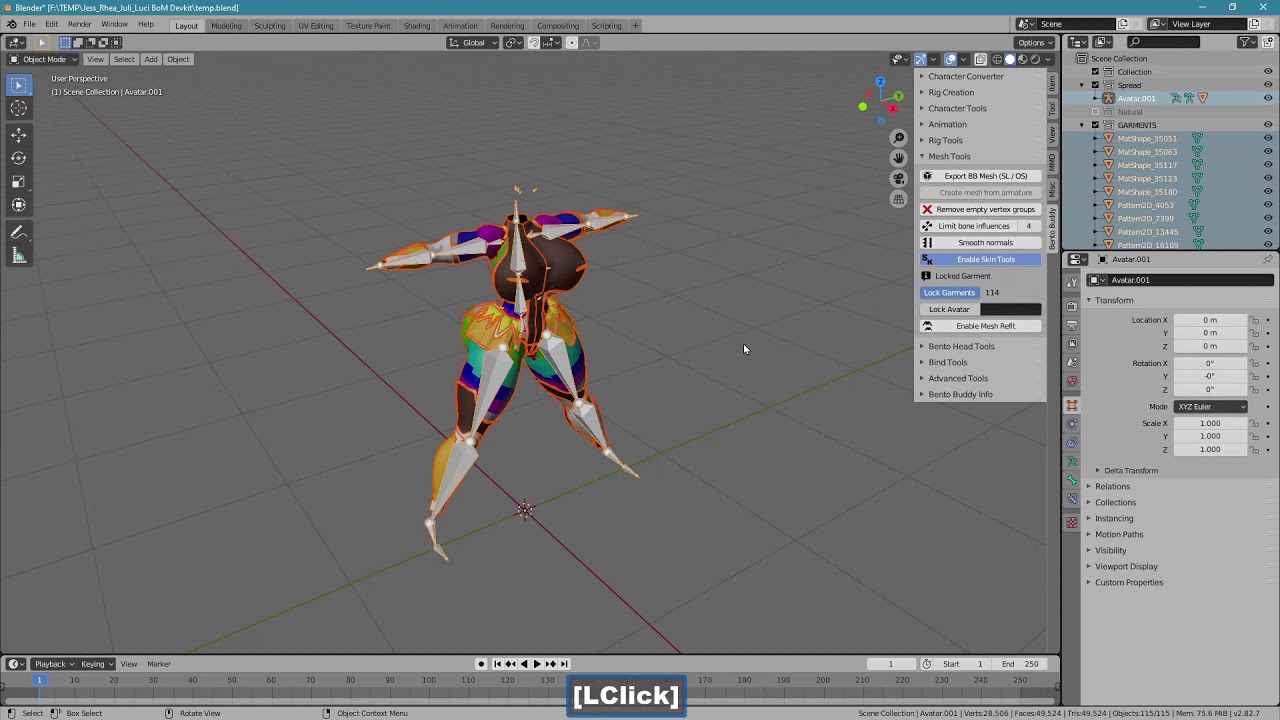Click the viewport zoom magnifier icon
This screenshot has width=1280, height=720.
point(898,138)
